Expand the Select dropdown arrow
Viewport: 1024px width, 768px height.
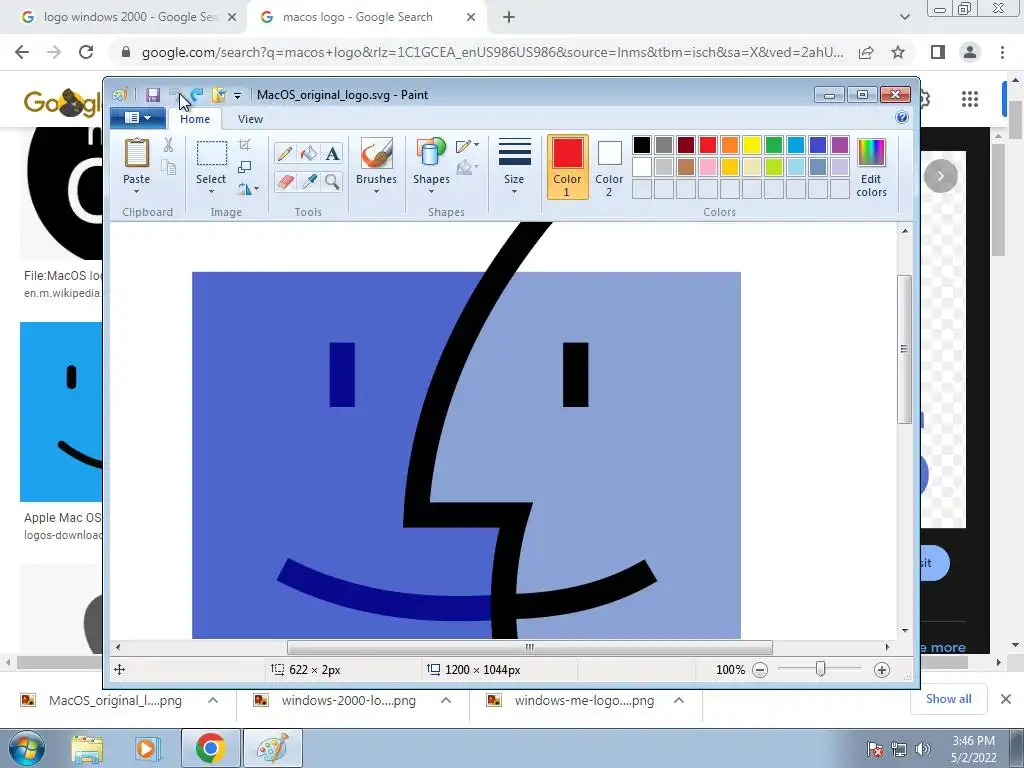tap(211, 191)
